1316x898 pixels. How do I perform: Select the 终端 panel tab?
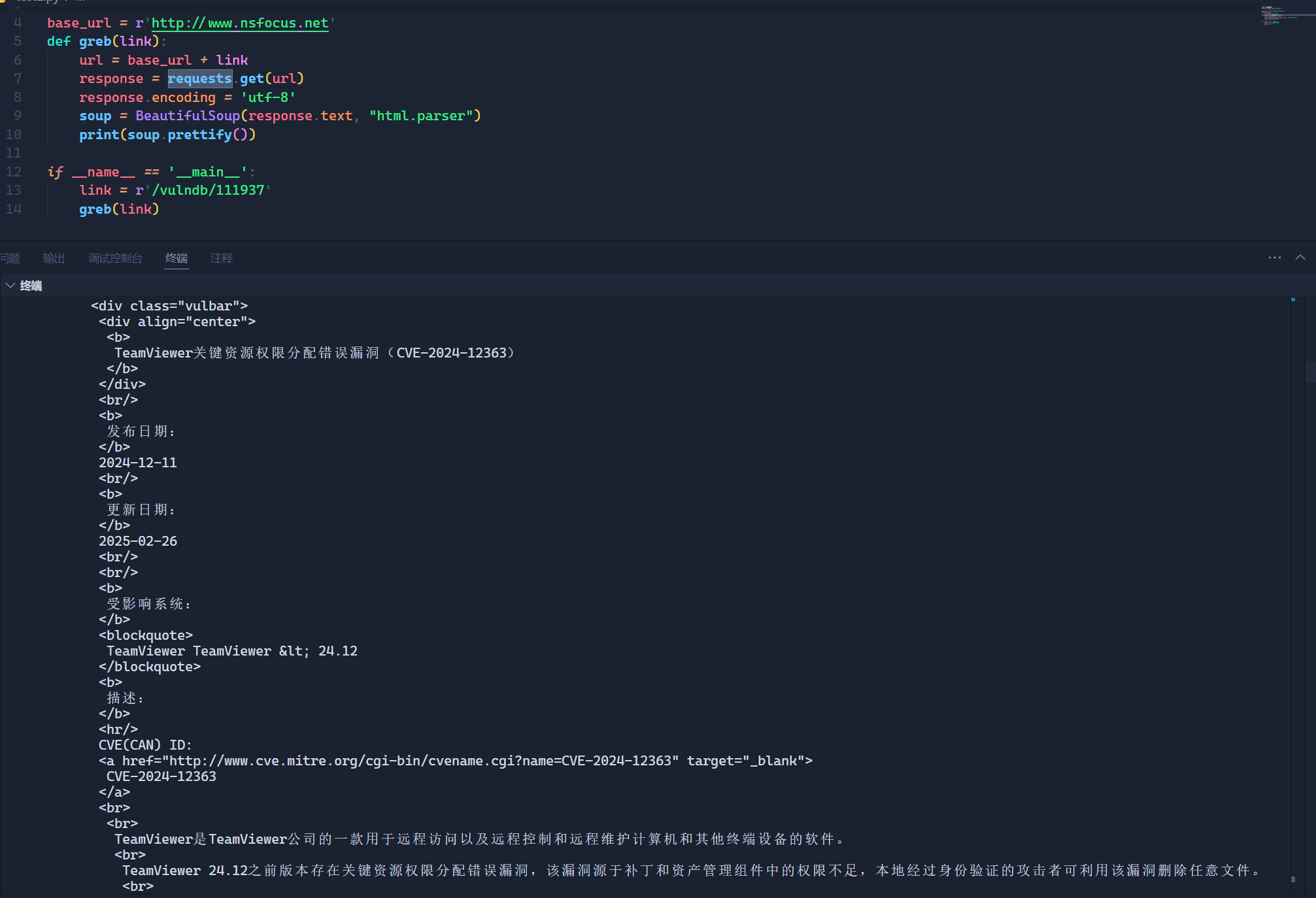(177, 258)
